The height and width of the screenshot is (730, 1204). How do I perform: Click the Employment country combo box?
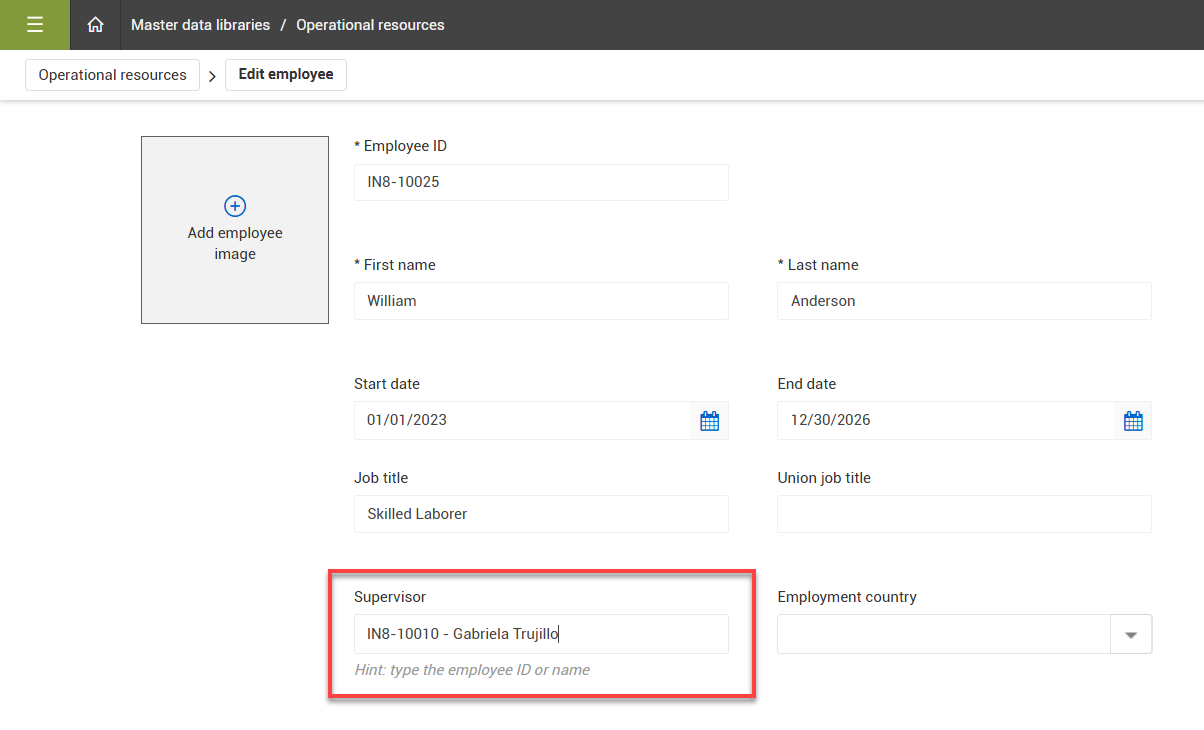pyautogui.click(x=943, y=634)
